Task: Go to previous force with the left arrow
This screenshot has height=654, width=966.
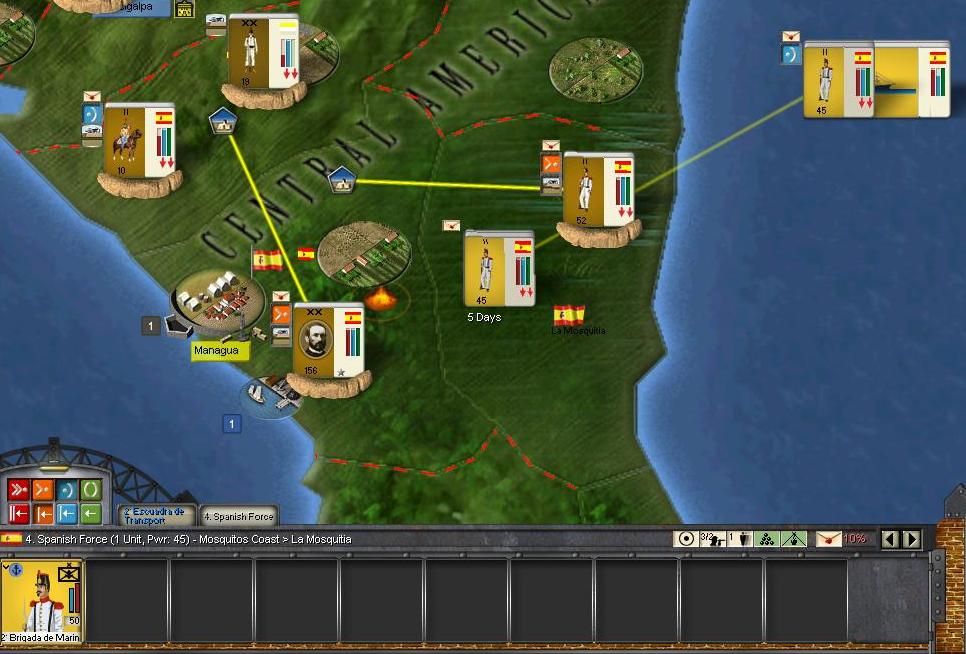Action: point(889,539)
